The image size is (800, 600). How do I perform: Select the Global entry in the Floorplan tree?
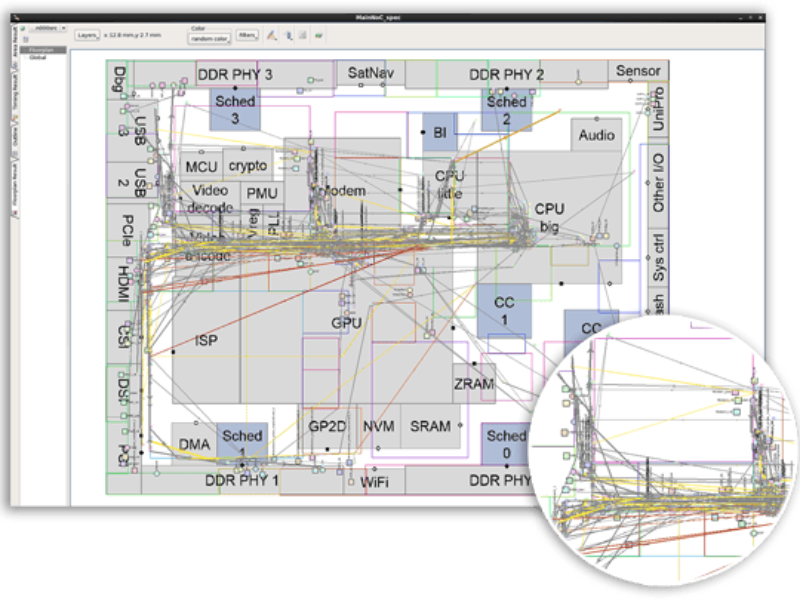(46, 56)
